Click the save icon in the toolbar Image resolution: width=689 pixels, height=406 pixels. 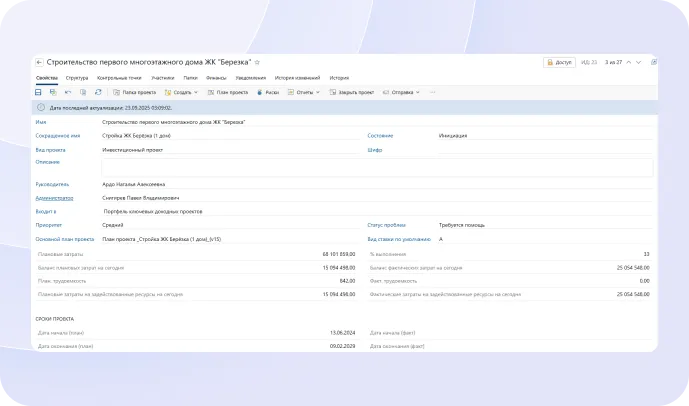(x=39, y=92)
